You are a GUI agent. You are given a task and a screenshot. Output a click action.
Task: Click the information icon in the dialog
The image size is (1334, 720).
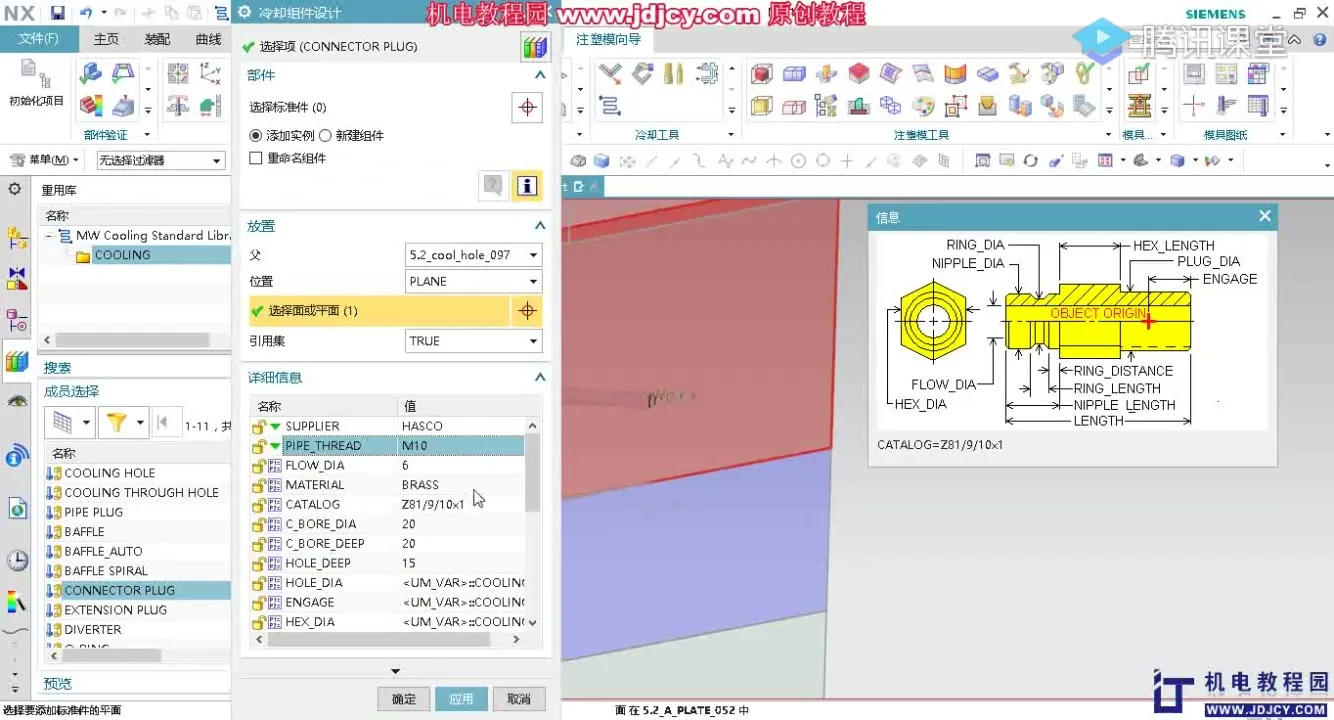pos(527,185)
